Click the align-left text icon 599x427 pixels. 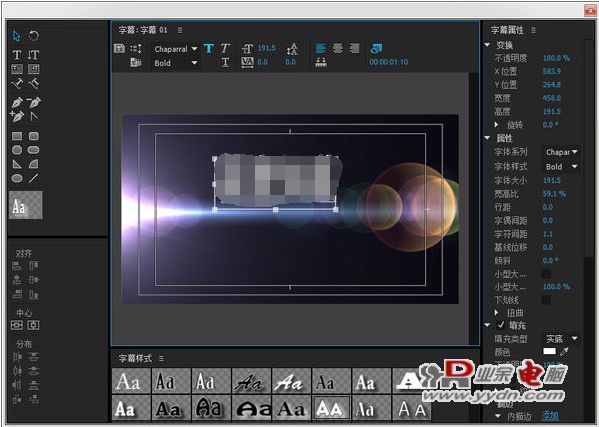321,48
